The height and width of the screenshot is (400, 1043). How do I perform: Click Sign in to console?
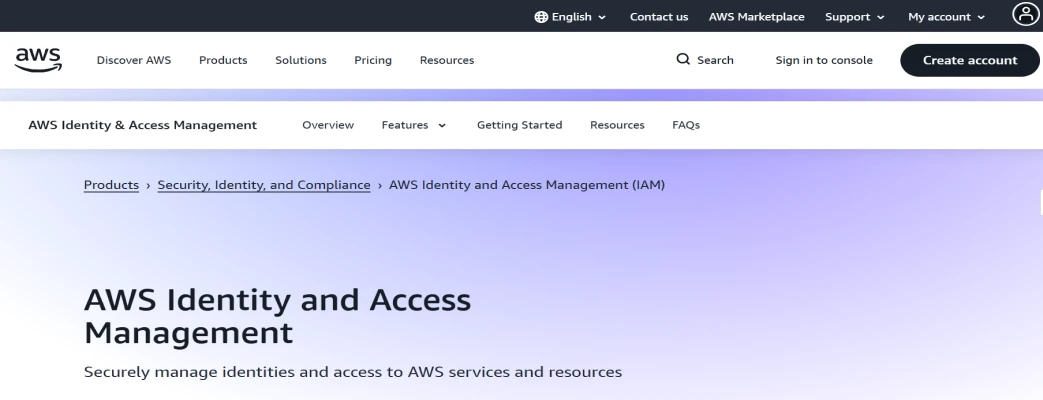(x=823, y=60)
